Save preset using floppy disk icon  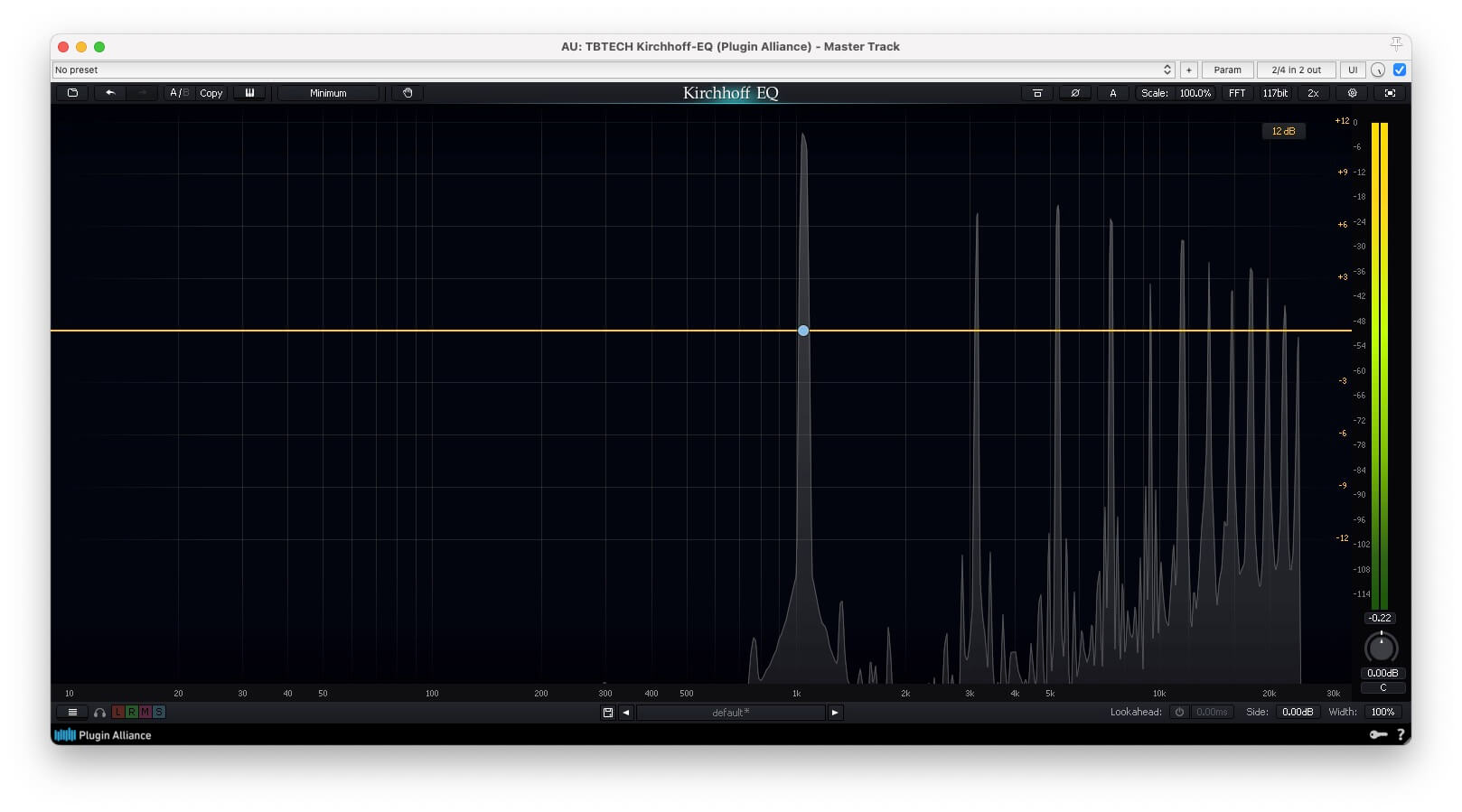point(608,713)
